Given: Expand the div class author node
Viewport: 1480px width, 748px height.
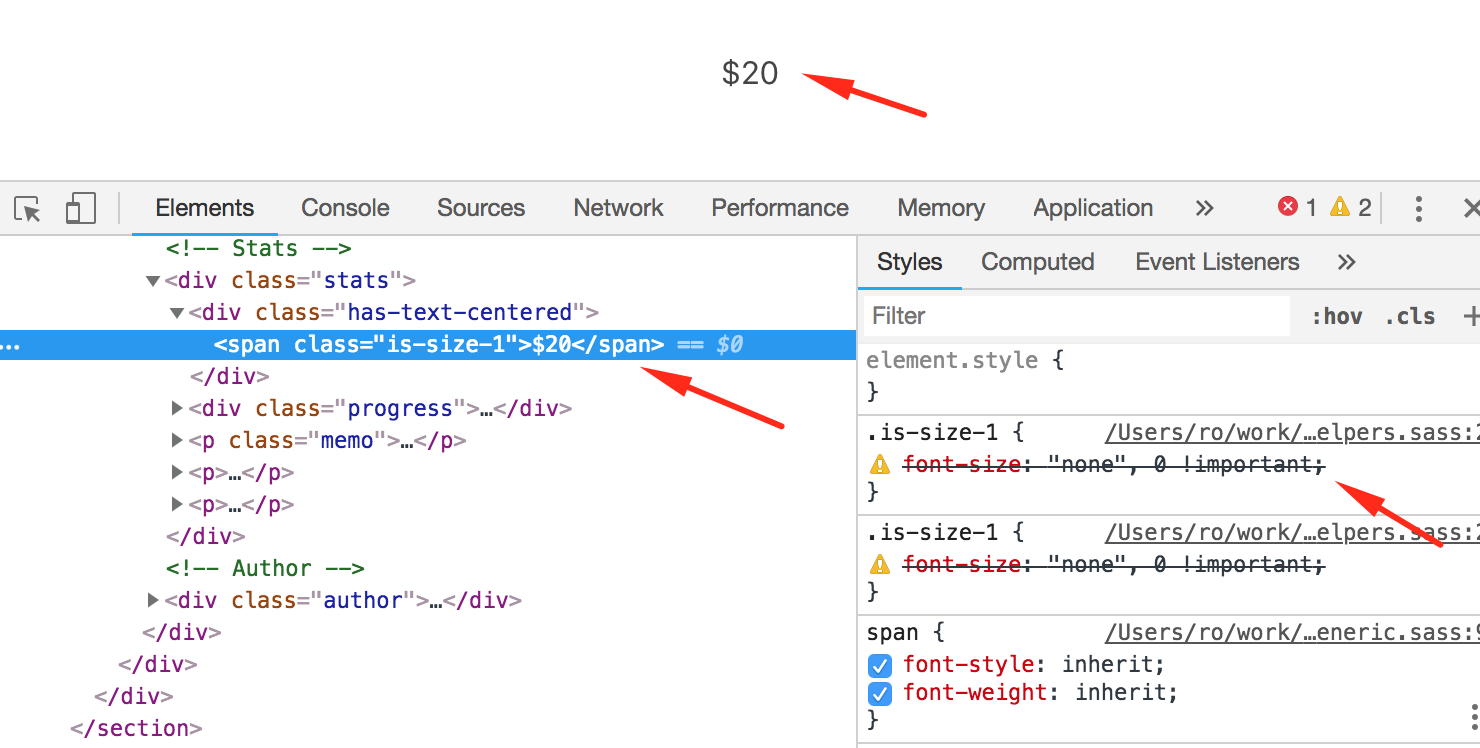Looking at the screenshot, I should [x=153, y=600].
